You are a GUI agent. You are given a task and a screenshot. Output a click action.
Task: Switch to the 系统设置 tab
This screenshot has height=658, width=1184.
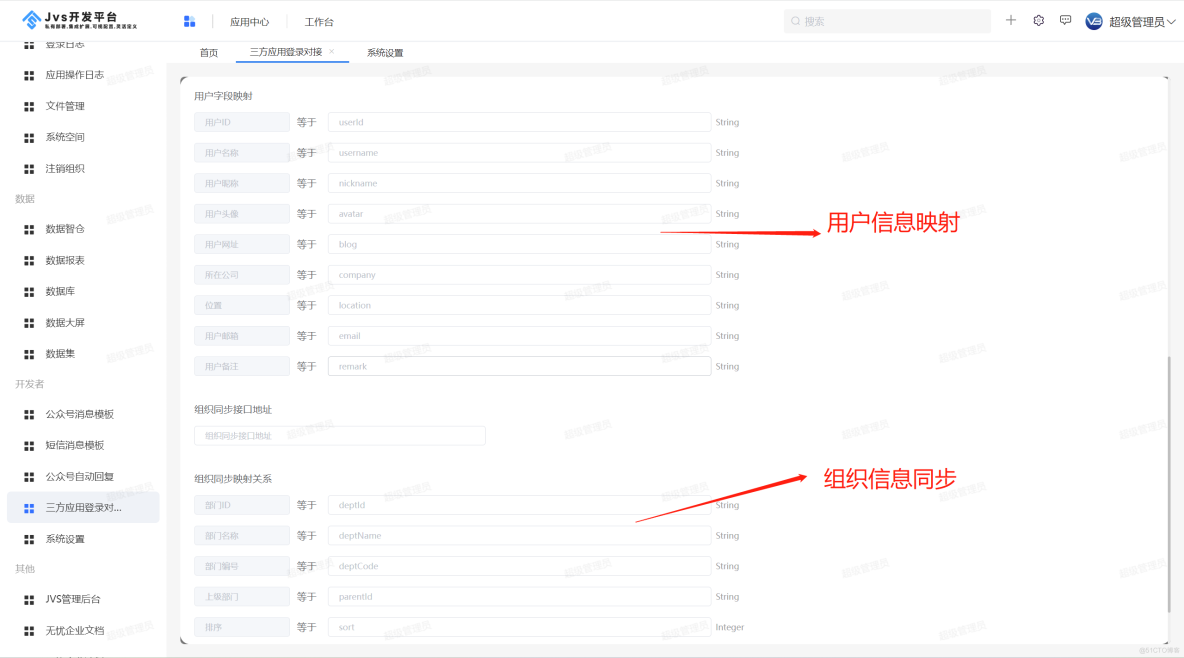[385, 52]
